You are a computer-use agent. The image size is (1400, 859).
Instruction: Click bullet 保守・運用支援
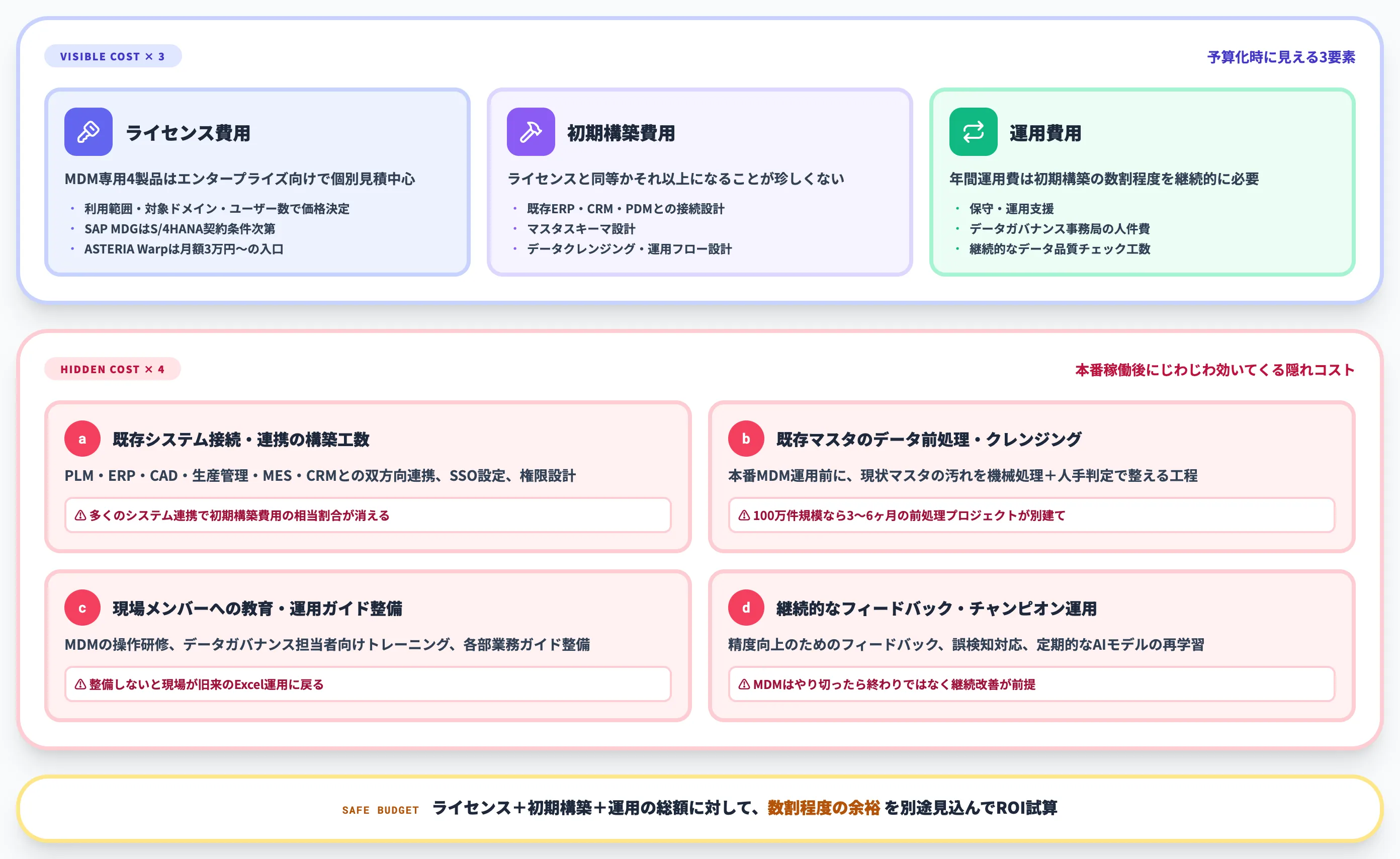point(1011,209)
